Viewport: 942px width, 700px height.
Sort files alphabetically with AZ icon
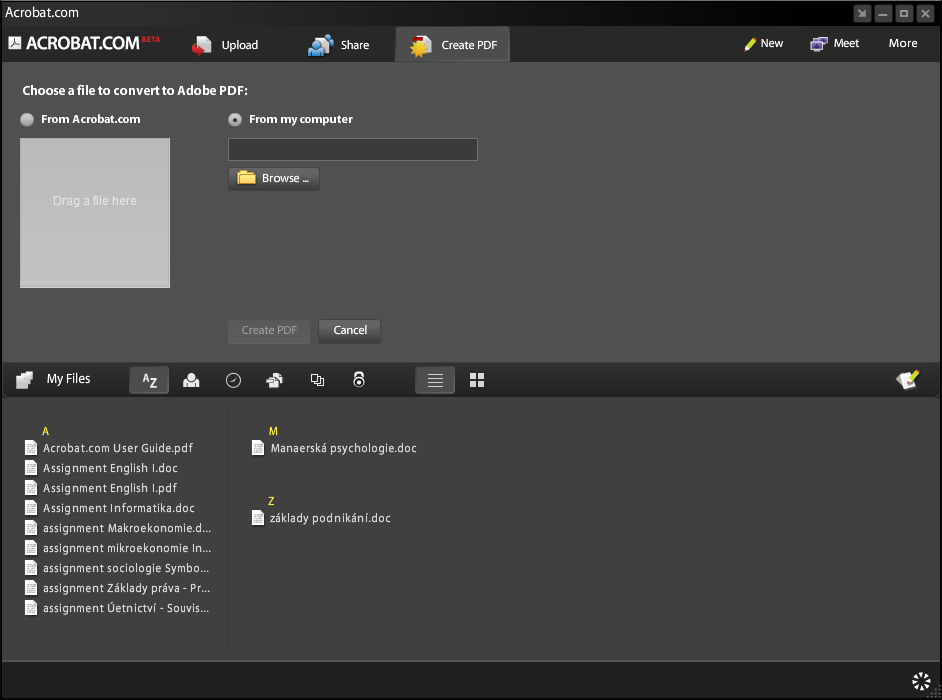(149, 380)
